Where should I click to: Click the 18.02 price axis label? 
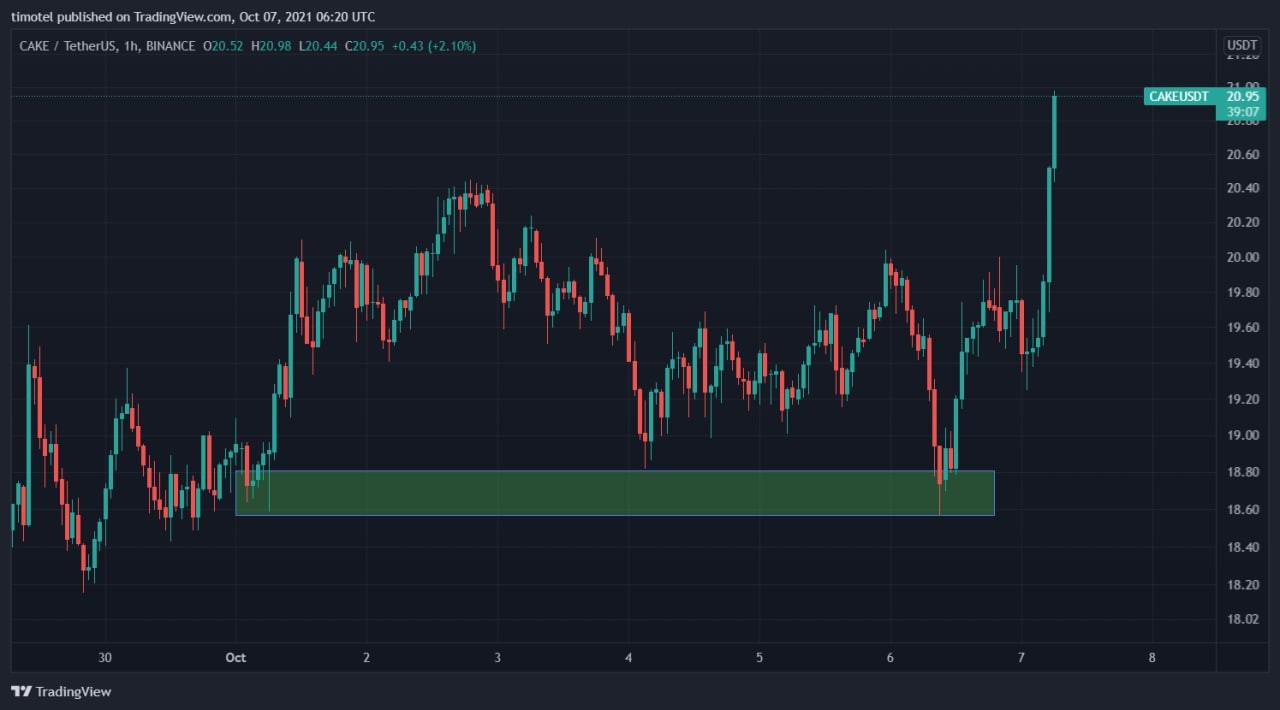(x=1242, y=619)
